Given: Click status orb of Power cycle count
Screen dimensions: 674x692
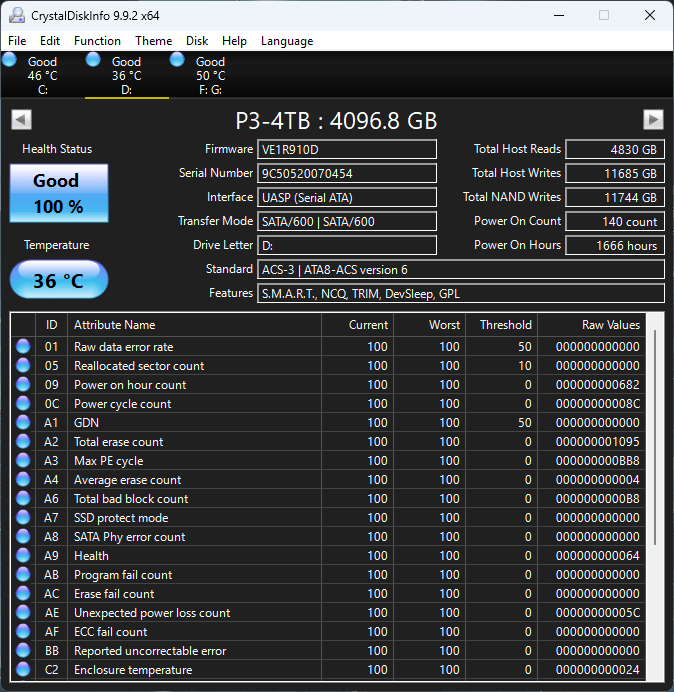Looking at the screenshot, I should click(x=23, y=403).
